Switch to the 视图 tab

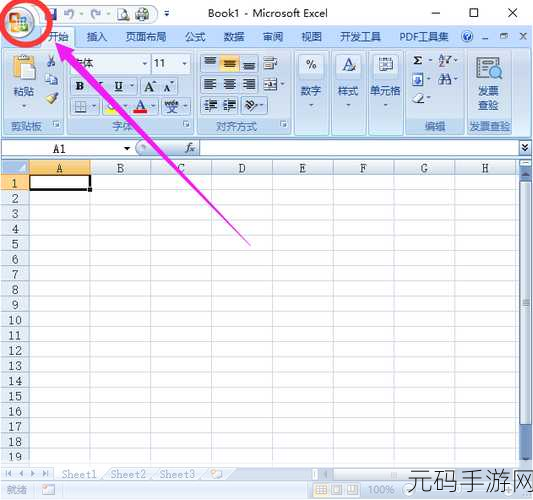312,37
